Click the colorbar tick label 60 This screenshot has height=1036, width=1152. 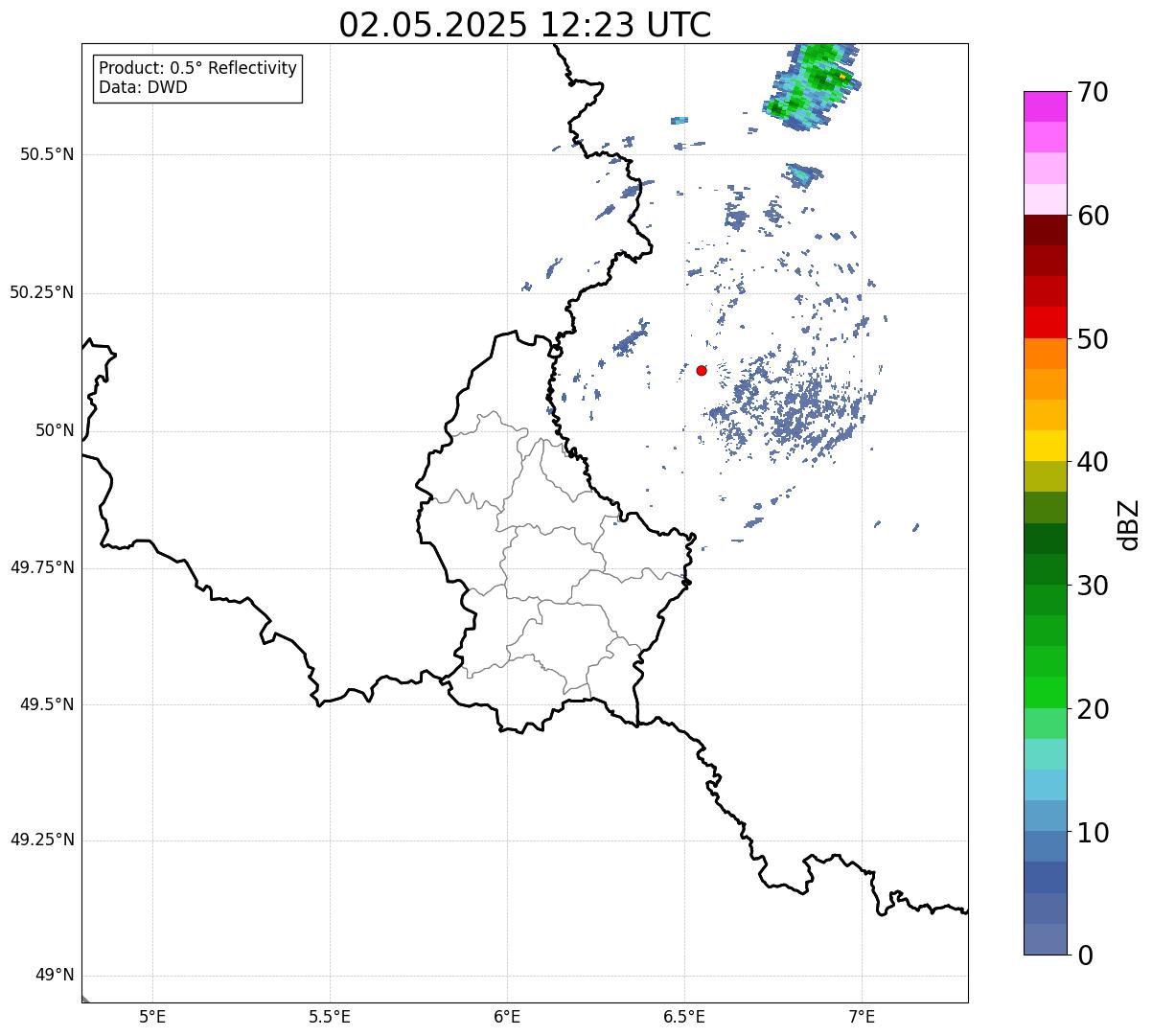point(1093,216)
